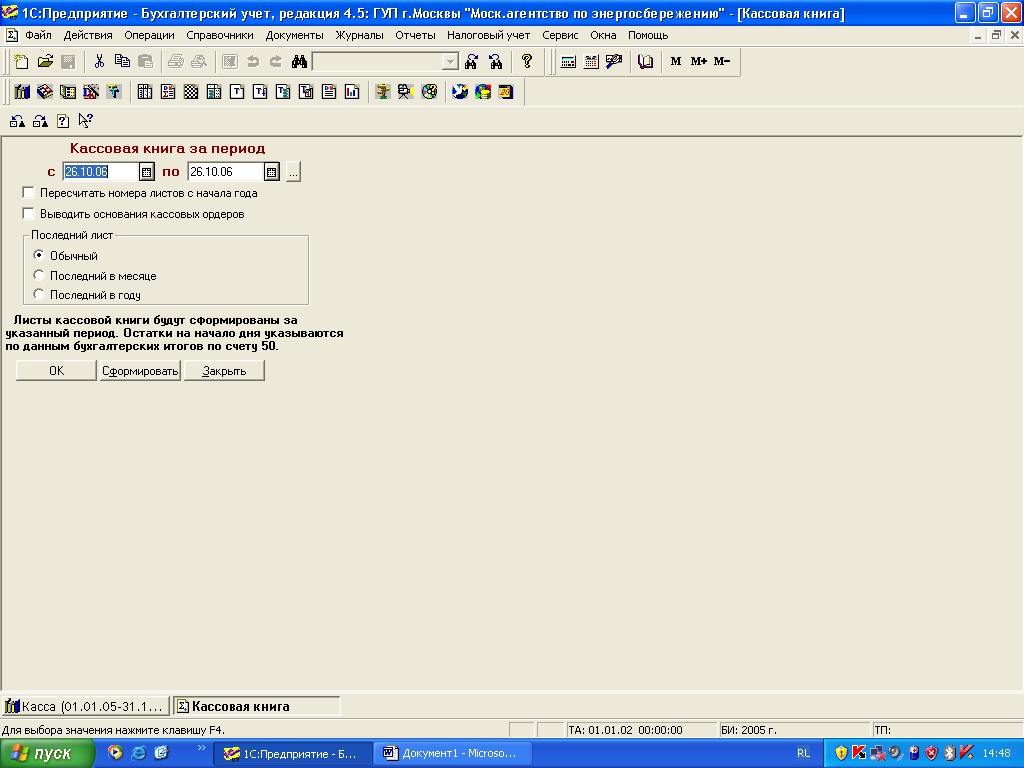Click the find-next binoculars icon

(x=472, y=61)
